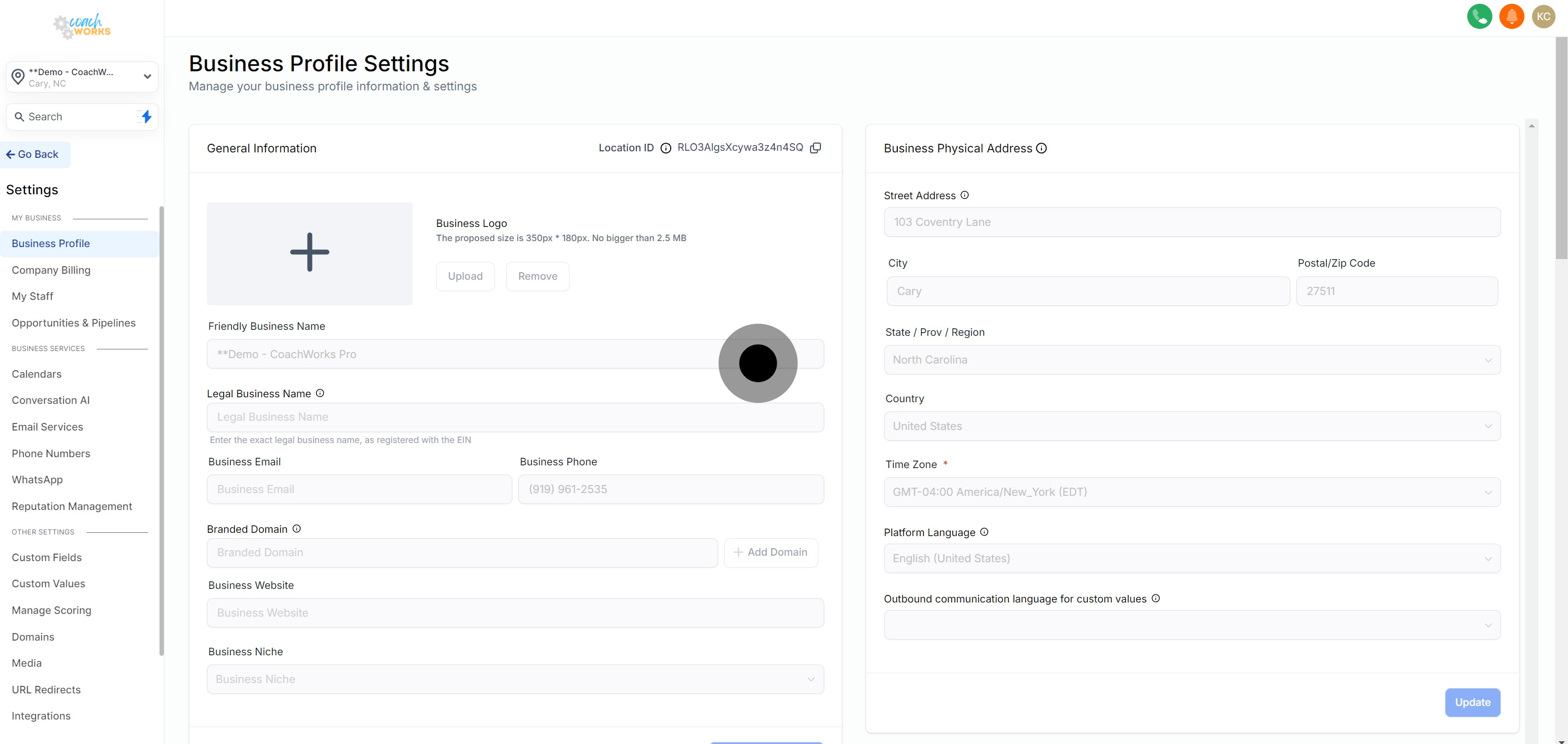Expand the location selector chevron
This screenshot has height=744, width=1568.
[146, 77]
